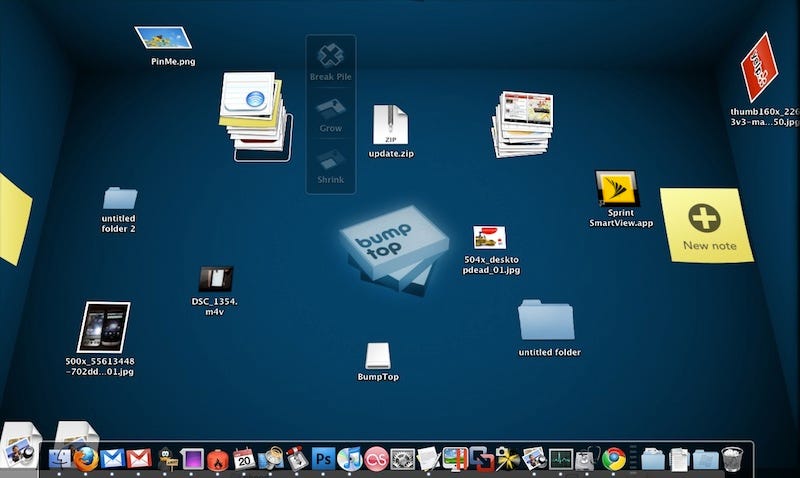Select the BumpTop drive icon

tap(378, 356)
